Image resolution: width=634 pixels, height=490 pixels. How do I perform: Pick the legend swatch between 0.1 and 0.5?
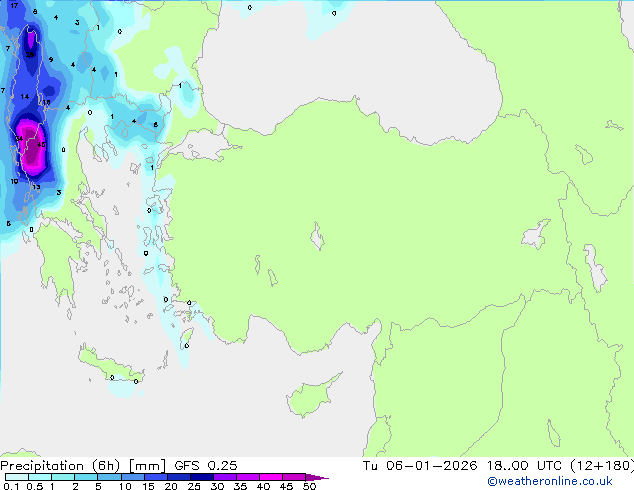point(17,477)
